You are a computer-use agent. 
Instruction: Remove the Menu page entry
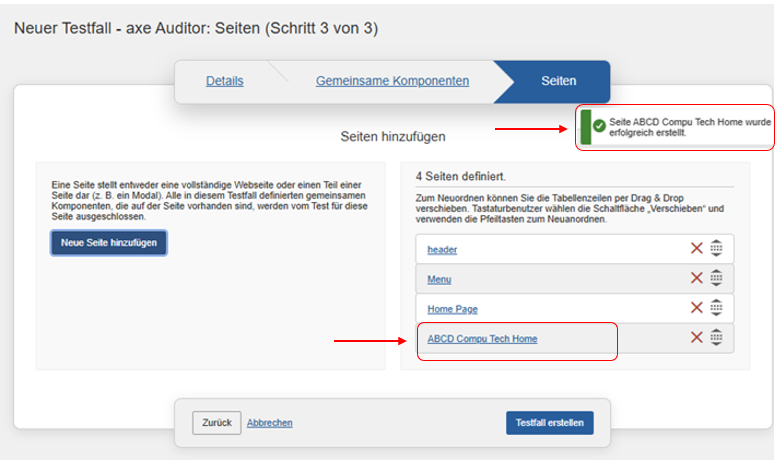point(697,279)
